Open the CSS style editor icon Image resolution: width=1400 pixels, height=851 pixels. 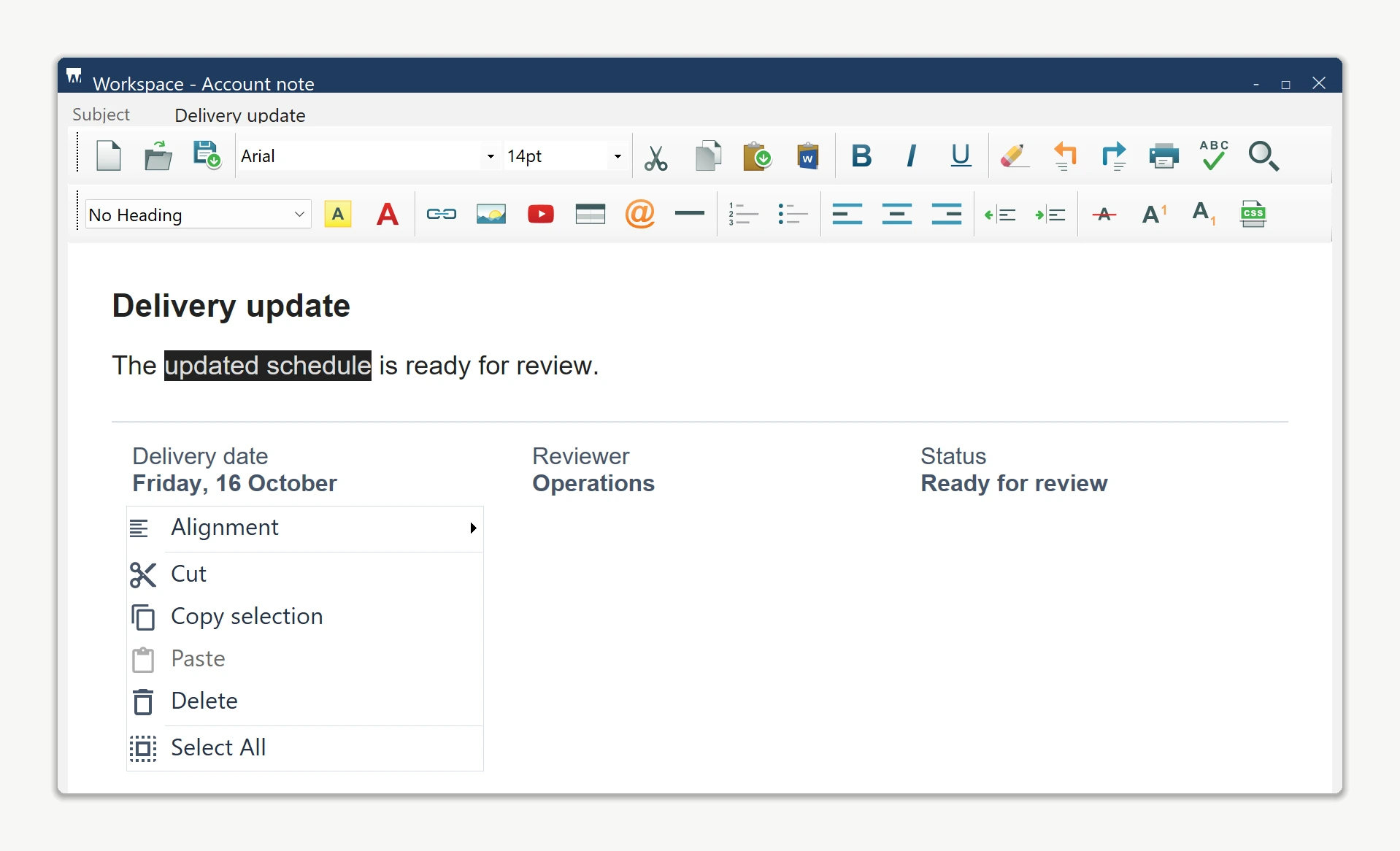point(1253,214)
